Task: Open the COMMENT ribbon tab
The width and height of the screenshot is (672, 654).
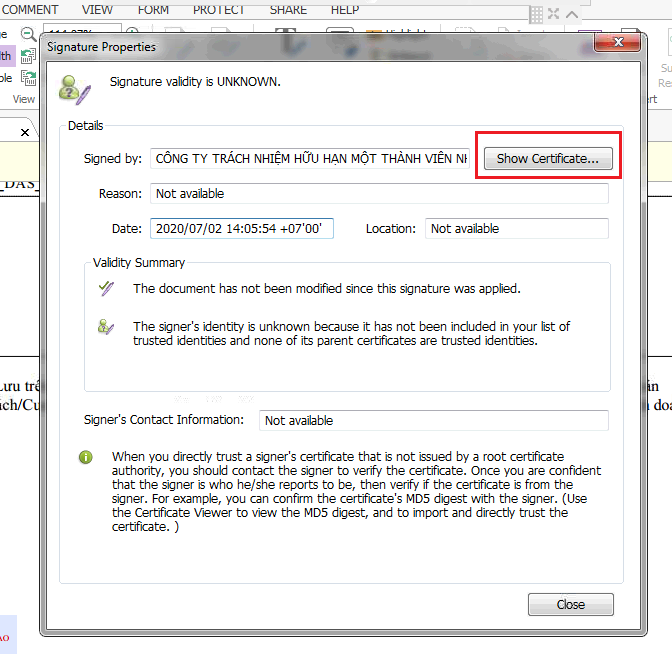Action: coord(29,9)
